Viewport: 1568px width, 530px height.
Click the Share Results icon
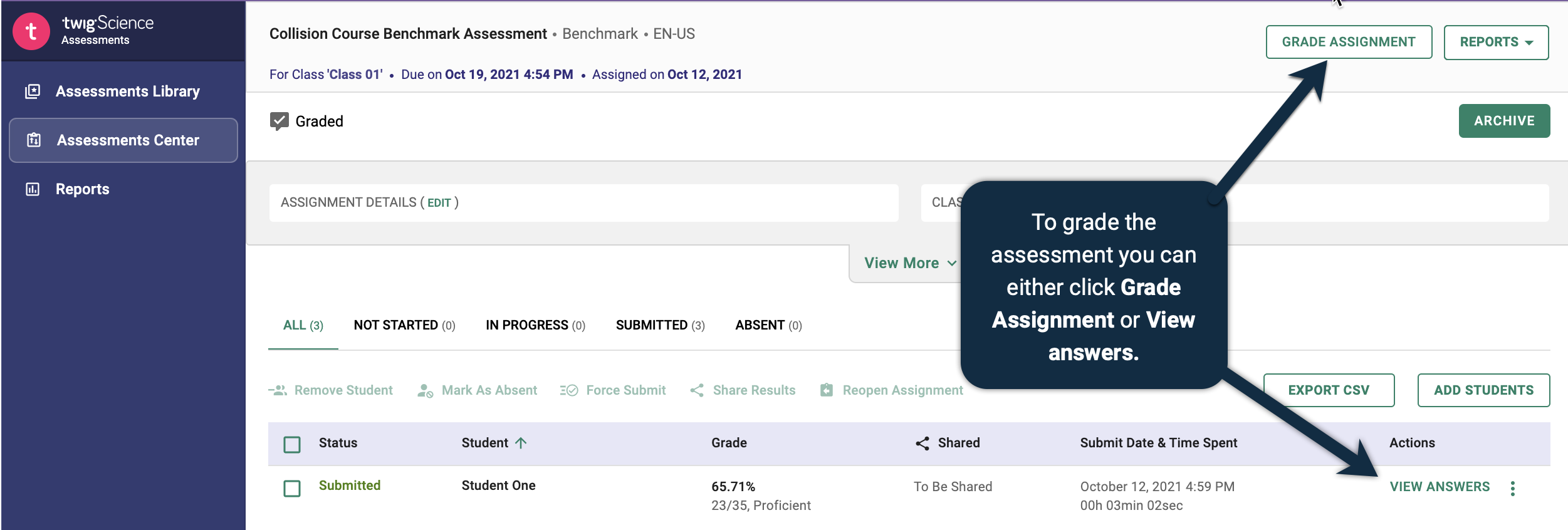pyautogui.click(x=697, y=390)
